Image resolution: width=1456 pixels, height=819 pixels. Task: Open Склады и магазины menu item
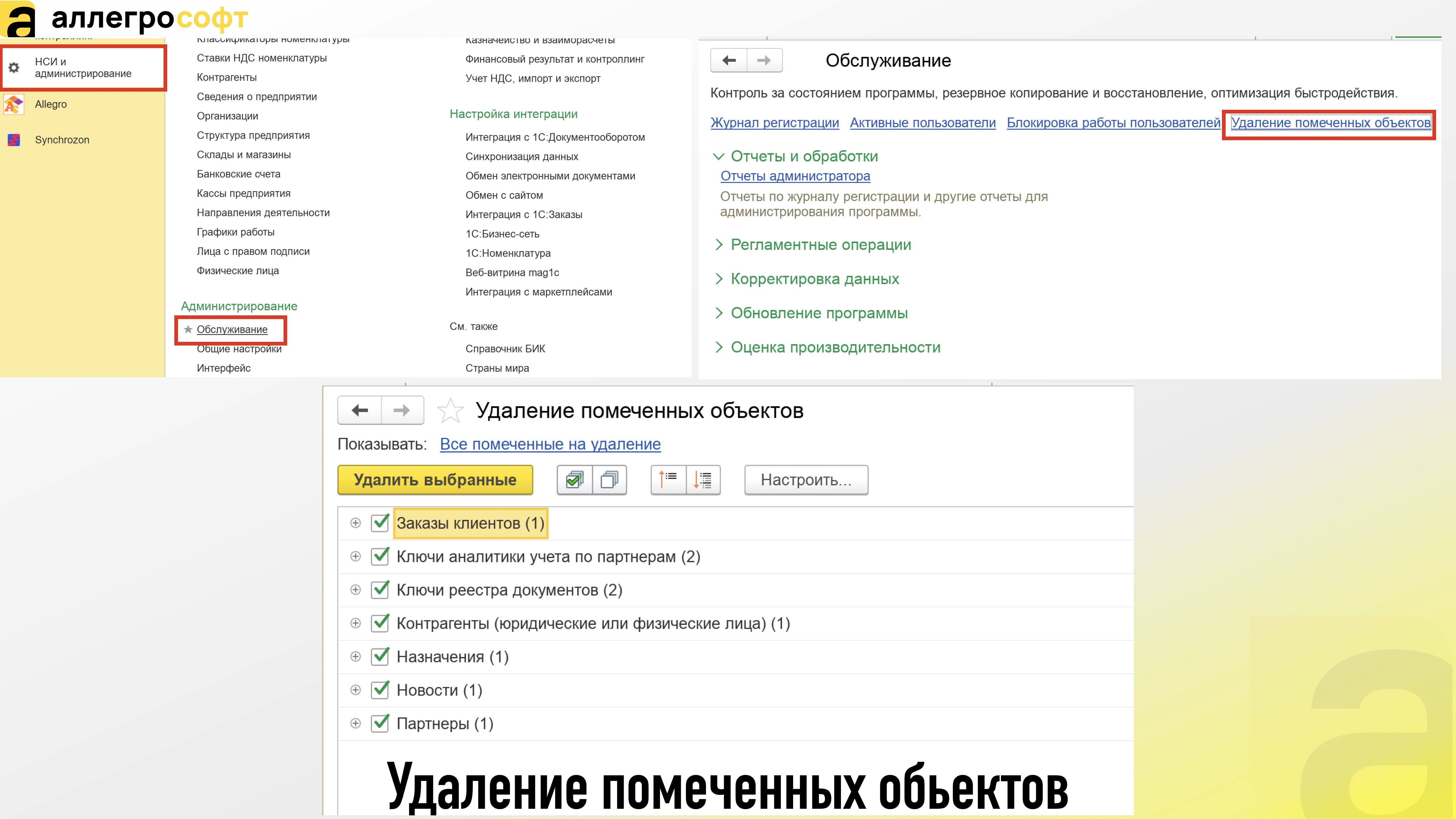(x=244, y=155)
